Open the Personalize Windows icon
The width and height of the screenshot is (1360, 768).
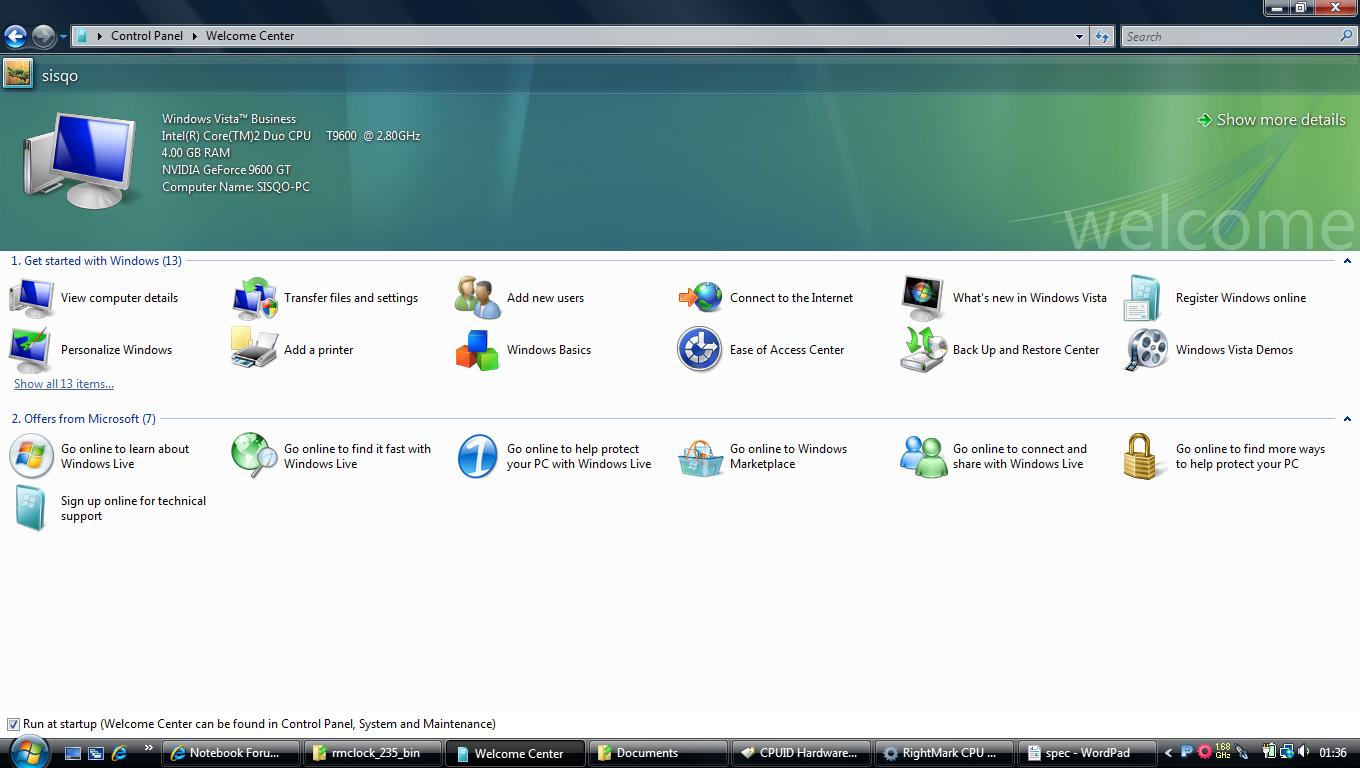pyautogui.click(x=32, y=350)
